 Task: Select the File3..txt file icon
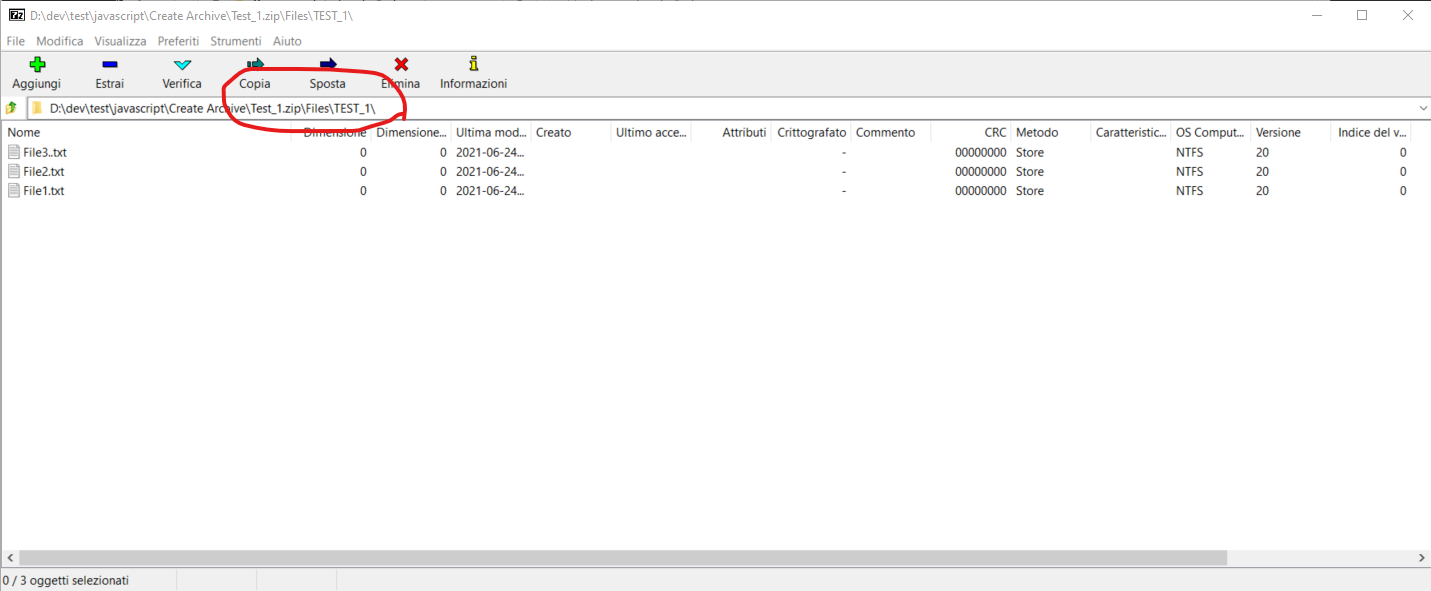[x=14, y=152]
